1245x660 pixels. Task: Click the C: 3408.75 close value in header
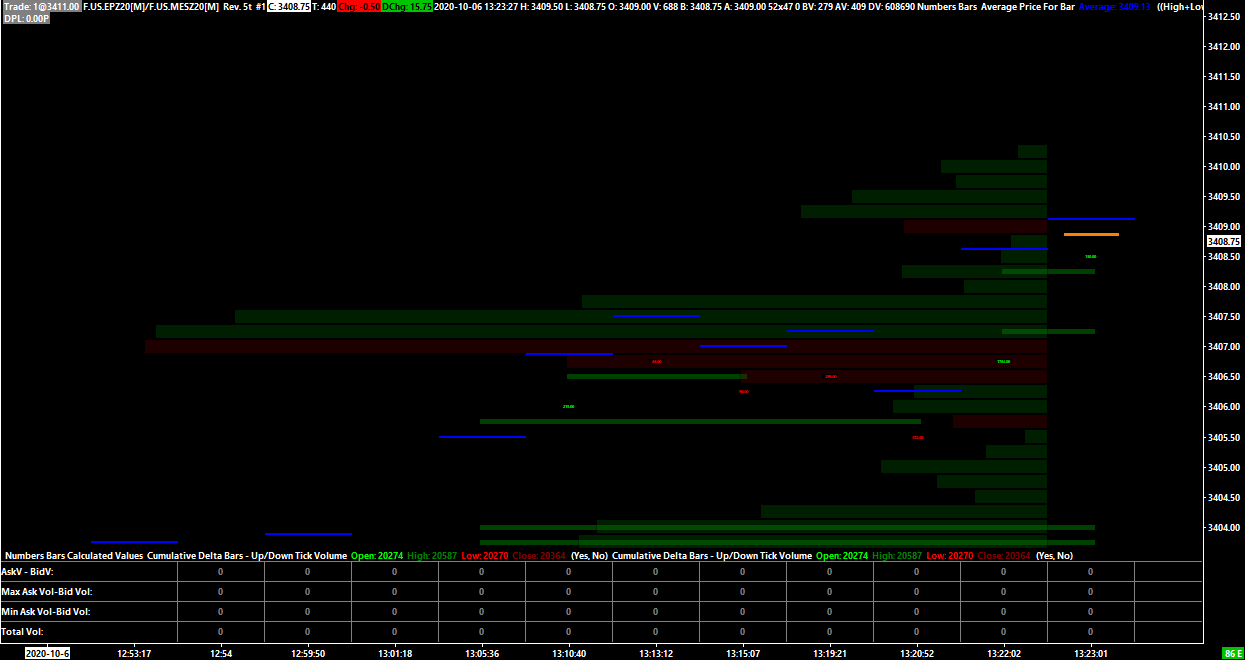point(289,6)
